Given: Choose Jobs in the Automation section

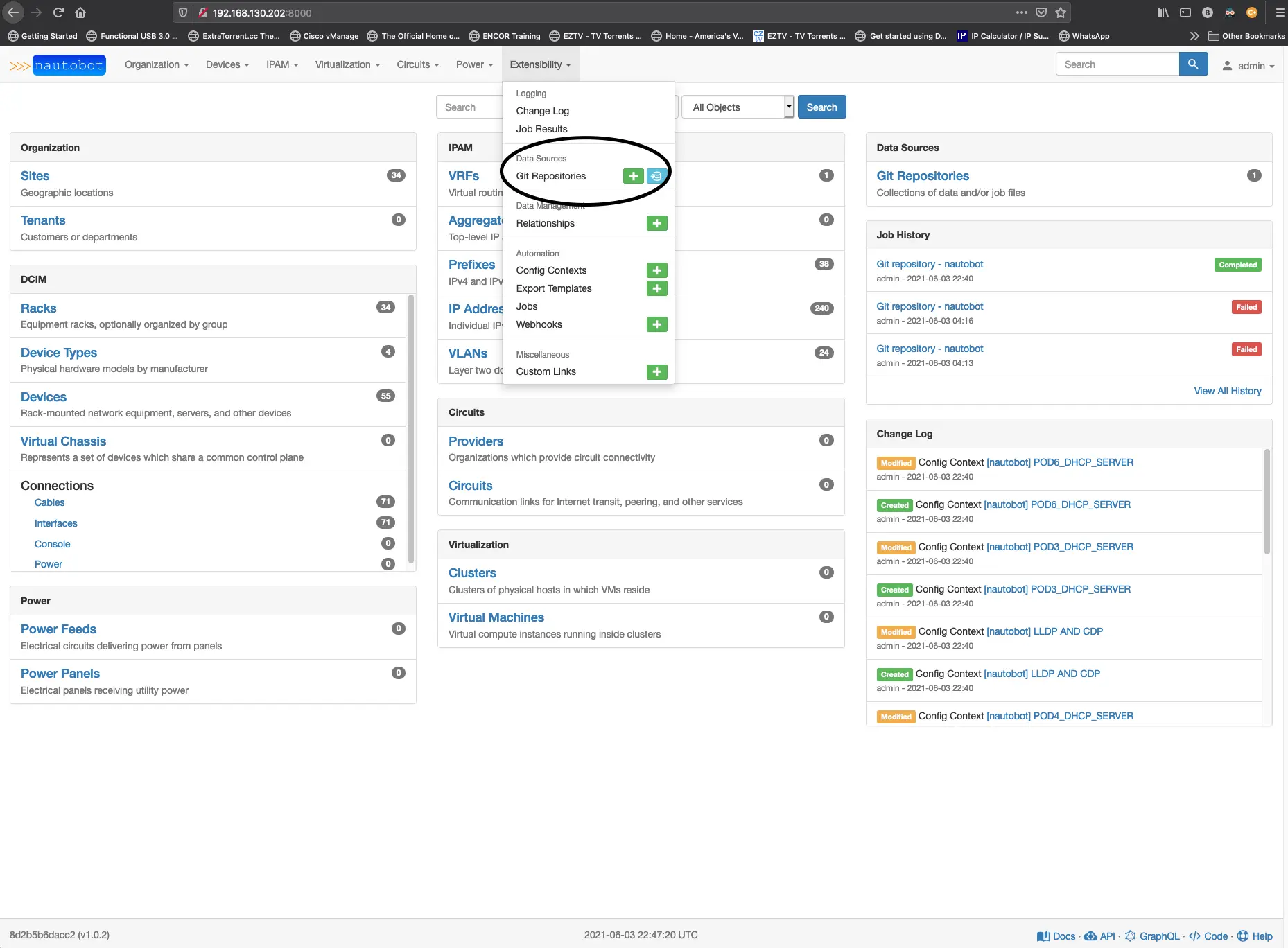Looking at the screenshot, I should 526,306.
